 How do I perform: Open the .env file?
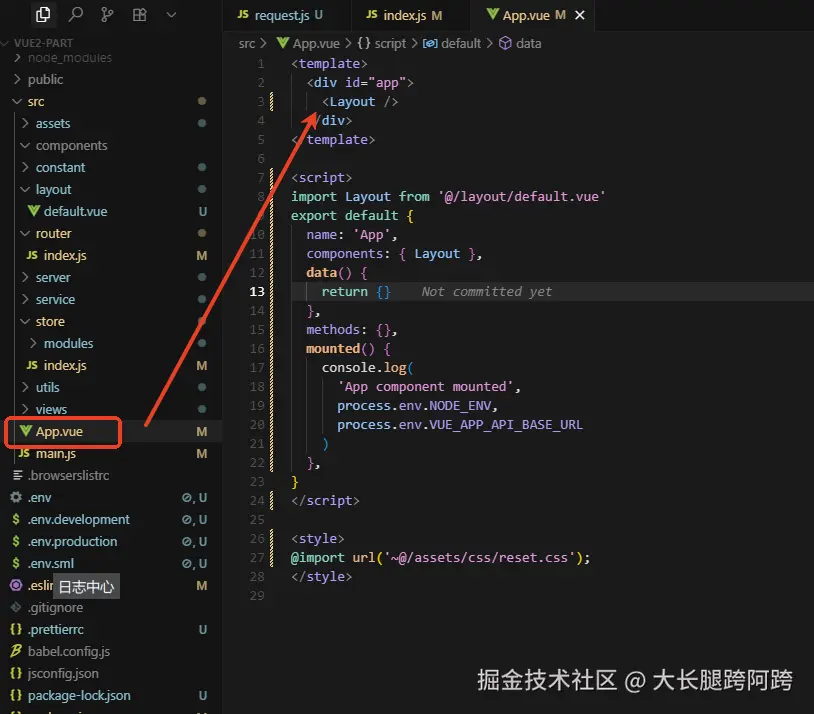click(39, 497)
